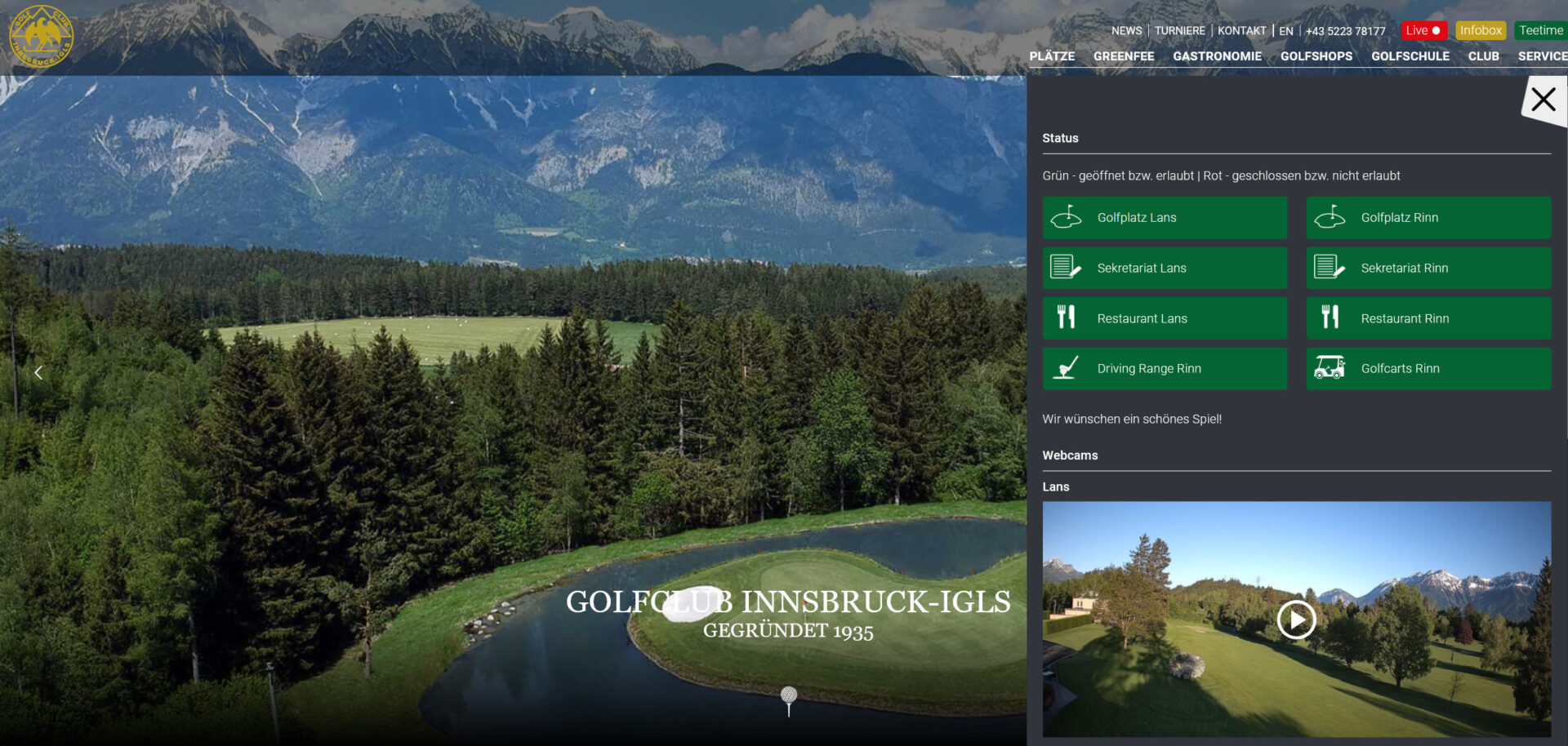Open the GREENFEE menu
1568x746 pixels.
[1124, 56]
